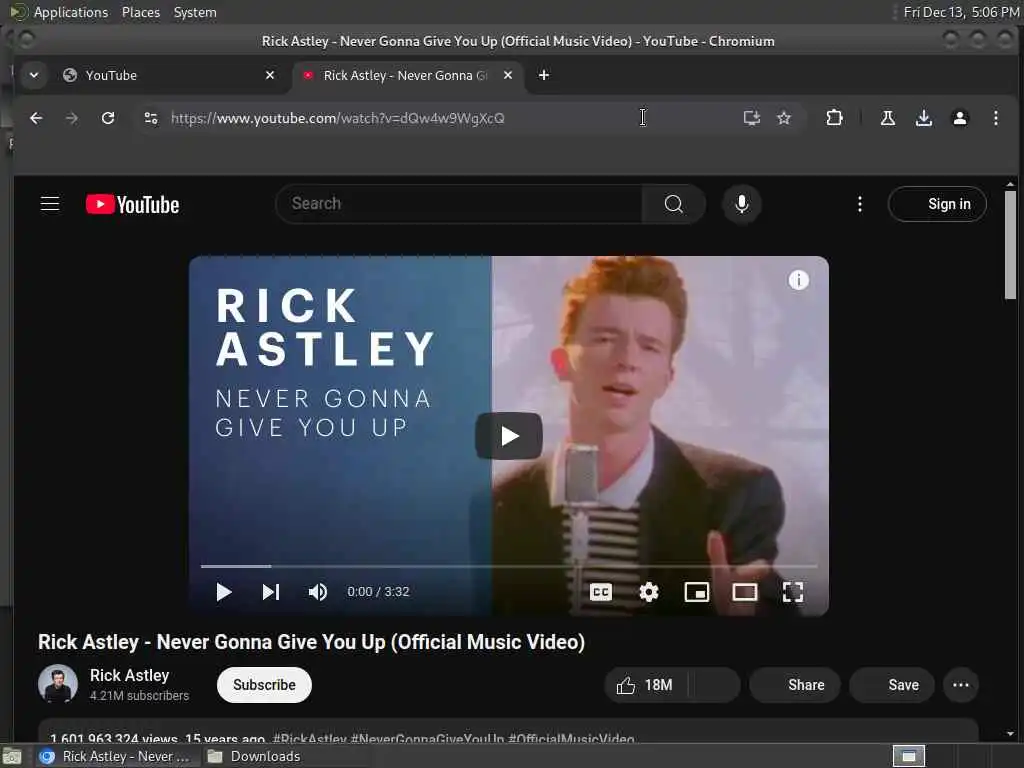The height and width of the screenshot is (768, 1024).
Task: Click the scroll-down arrow of the page scrollbar
Action: pyautogui.click(x=1010, y=733)
